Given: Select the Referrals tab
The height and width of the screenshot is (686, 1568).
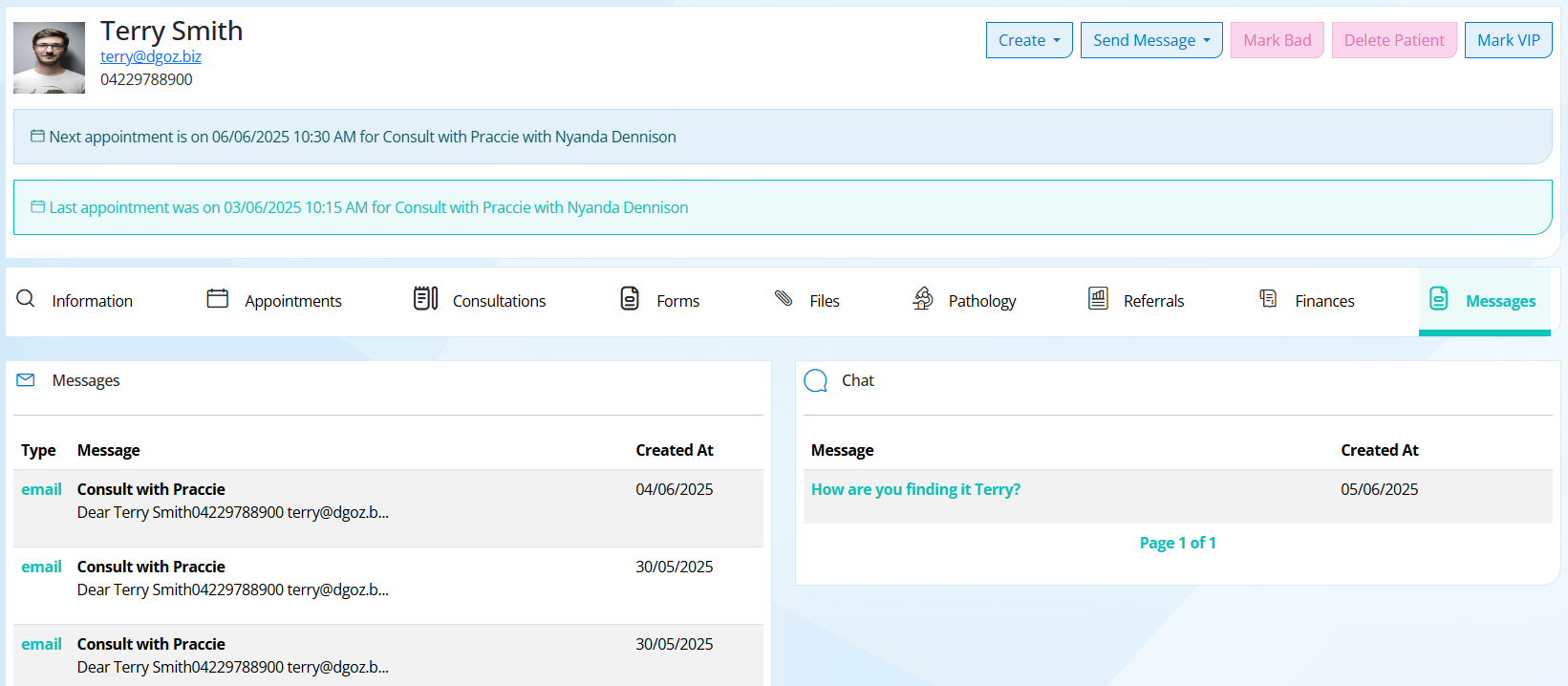Looking at the screenshot, I should tap(1153, 301).
